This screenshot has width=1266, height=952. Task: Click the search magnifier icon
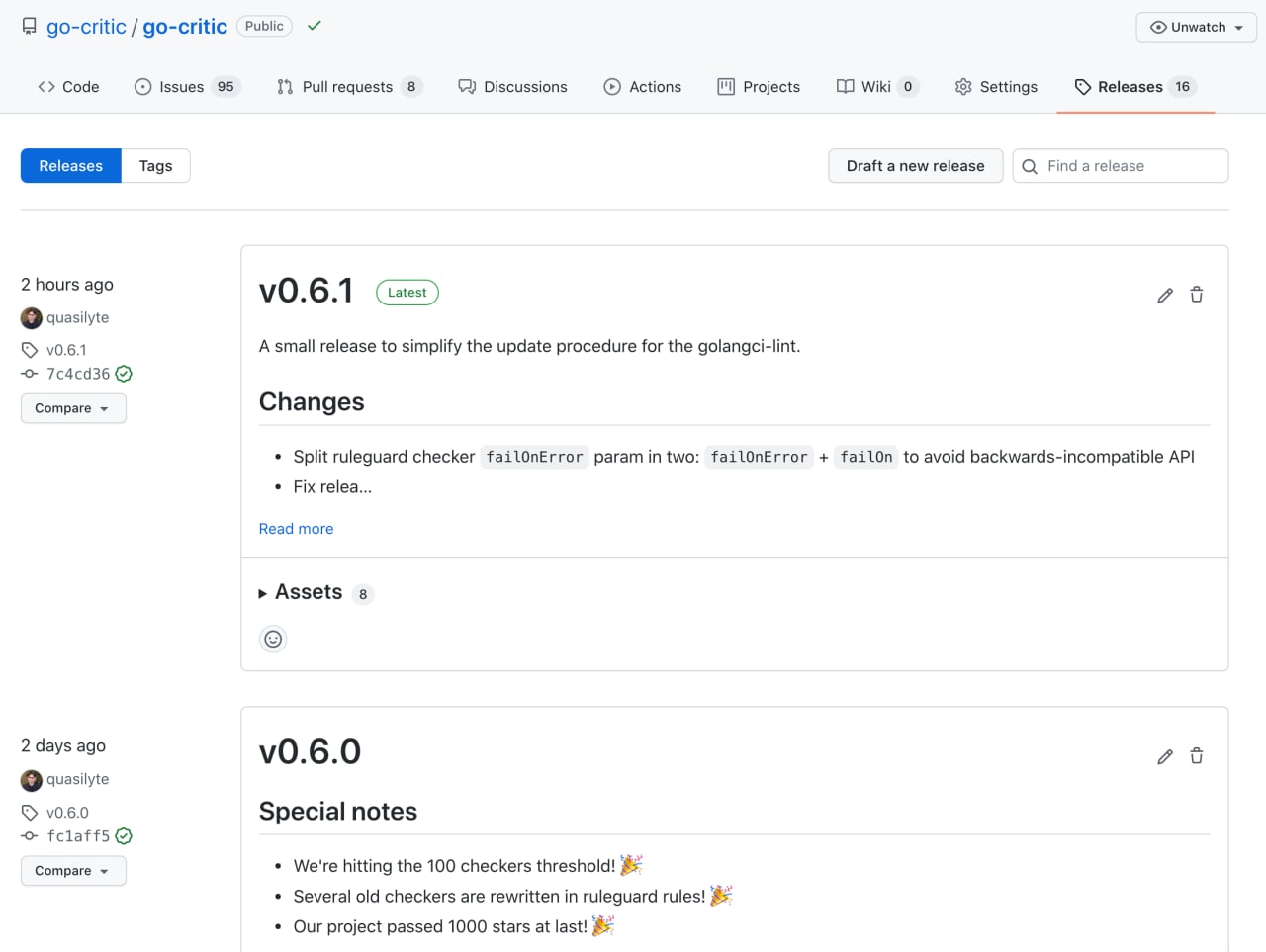point(1030,166)
